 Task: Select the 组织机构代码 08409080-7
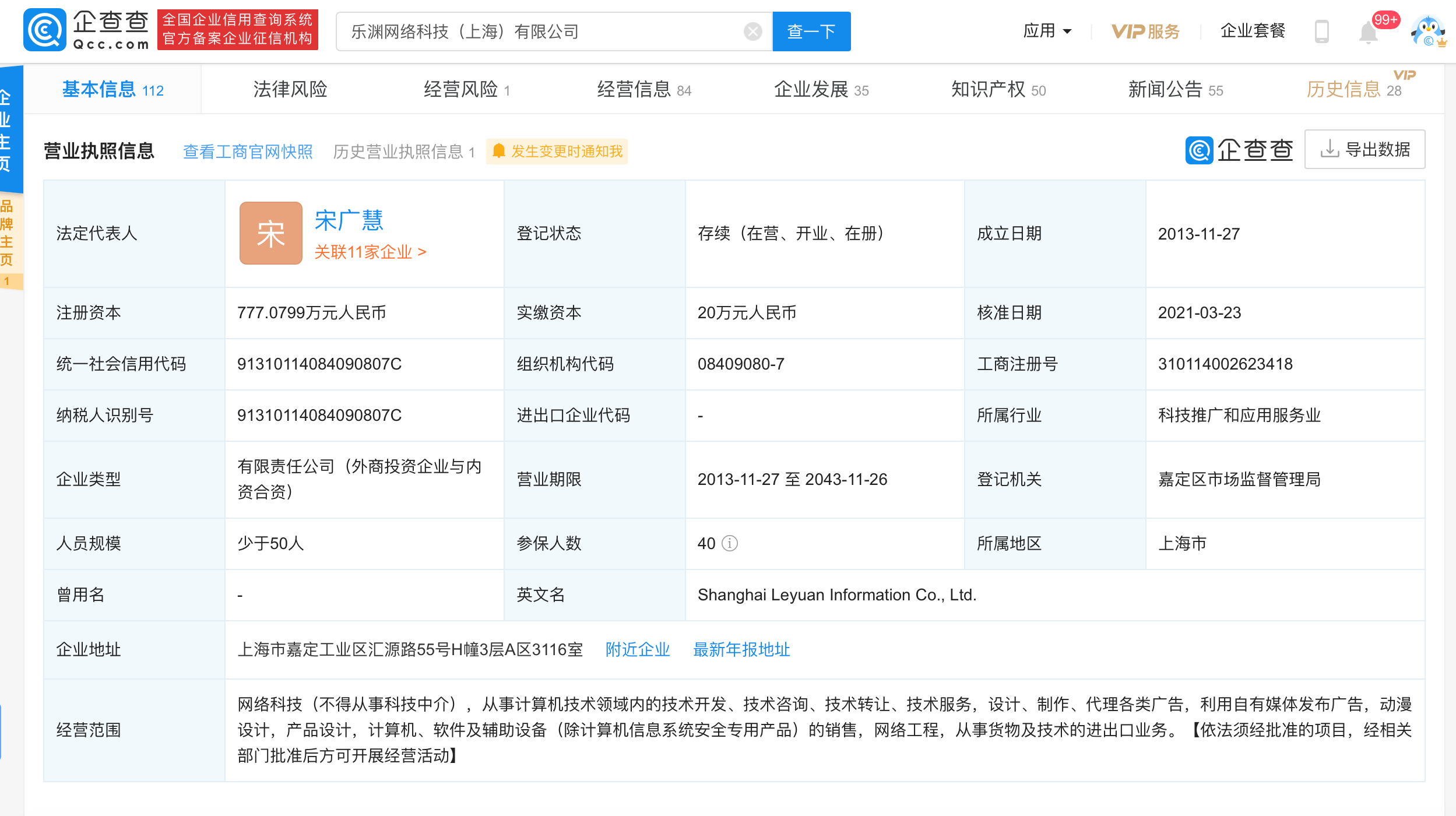[741, 364]
